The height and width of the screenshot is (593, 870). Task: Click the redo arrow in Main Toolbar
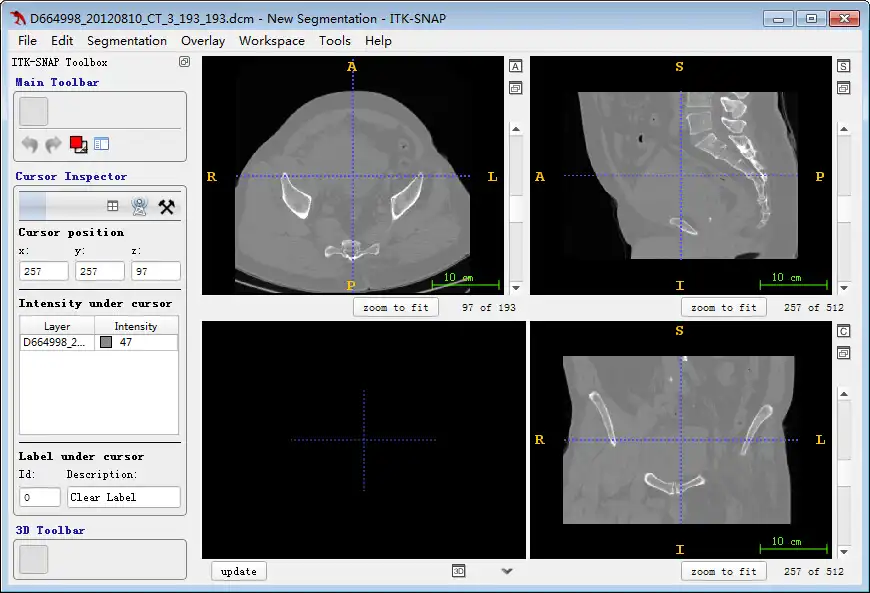point(53,145)
